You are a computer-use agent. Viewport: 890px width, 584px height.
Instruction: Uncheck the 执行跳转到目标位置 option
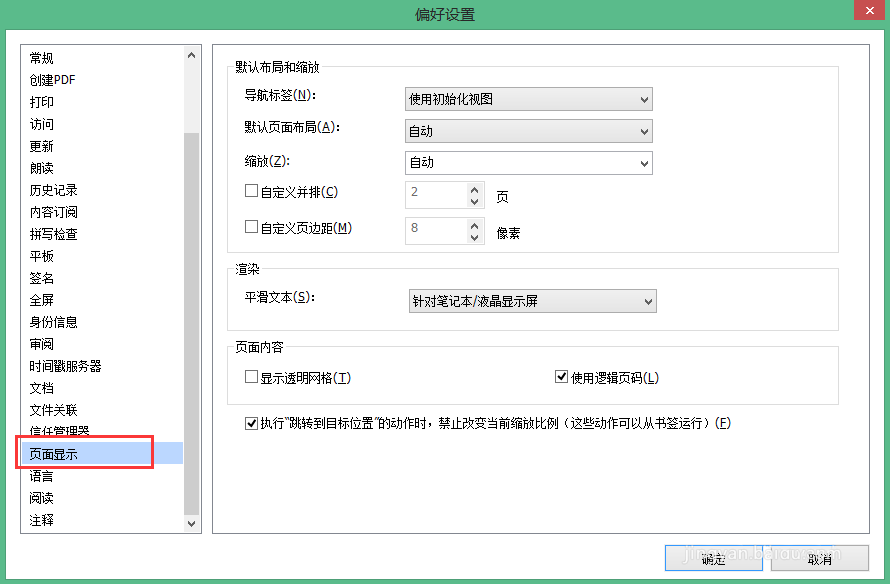coord(251,423)
